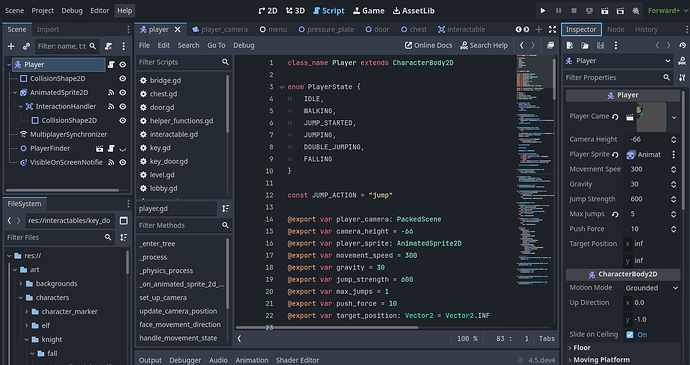Hide the first CollisionShape2D under Player
690x365 pixels.
coord(123,78)
